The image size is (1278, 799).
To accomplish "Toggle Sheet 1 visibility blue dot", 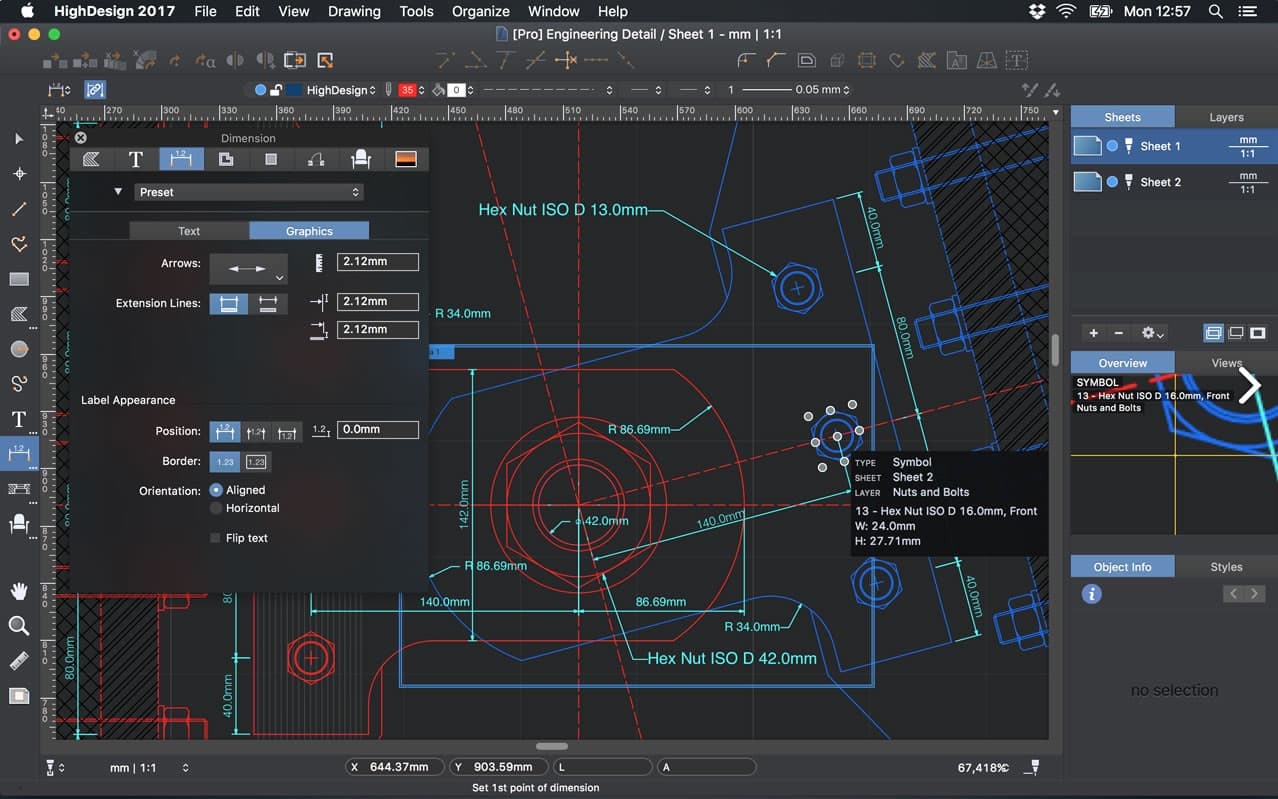I will click(x=1112, y=146).
